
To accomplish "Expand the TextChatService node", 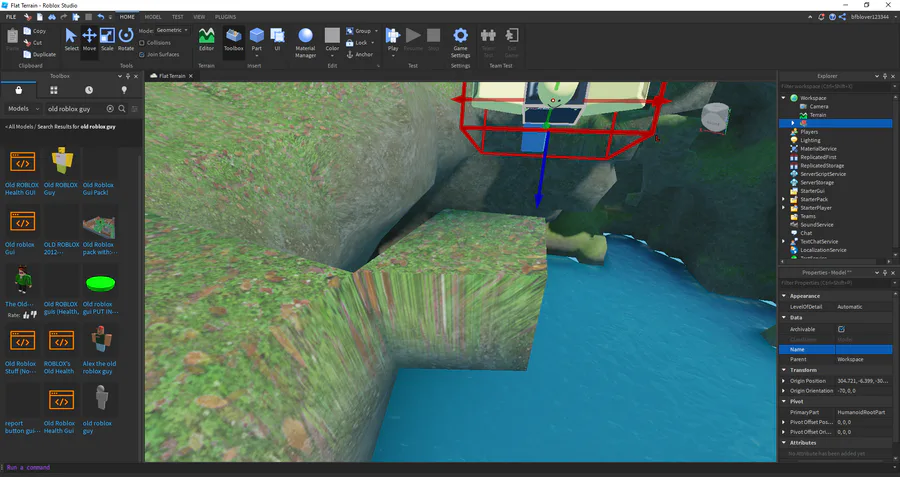I will tap(783, 242).
